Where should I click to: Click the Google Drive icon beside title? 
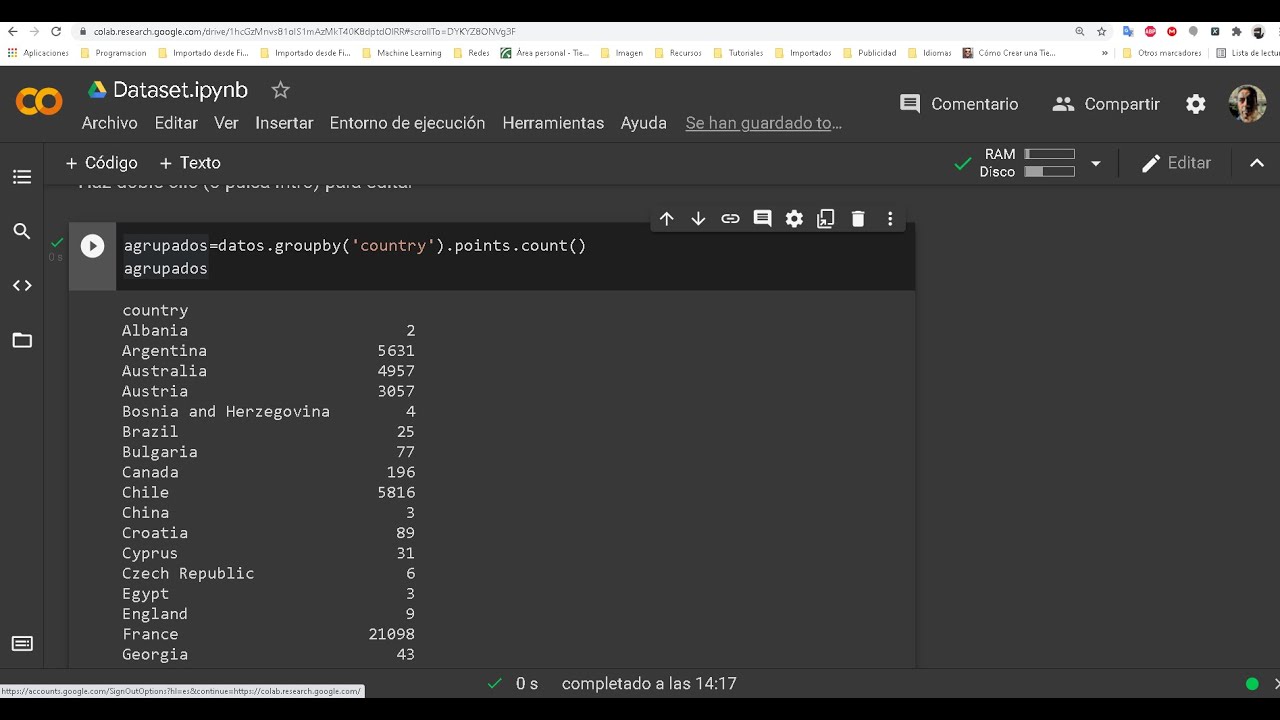97,90
